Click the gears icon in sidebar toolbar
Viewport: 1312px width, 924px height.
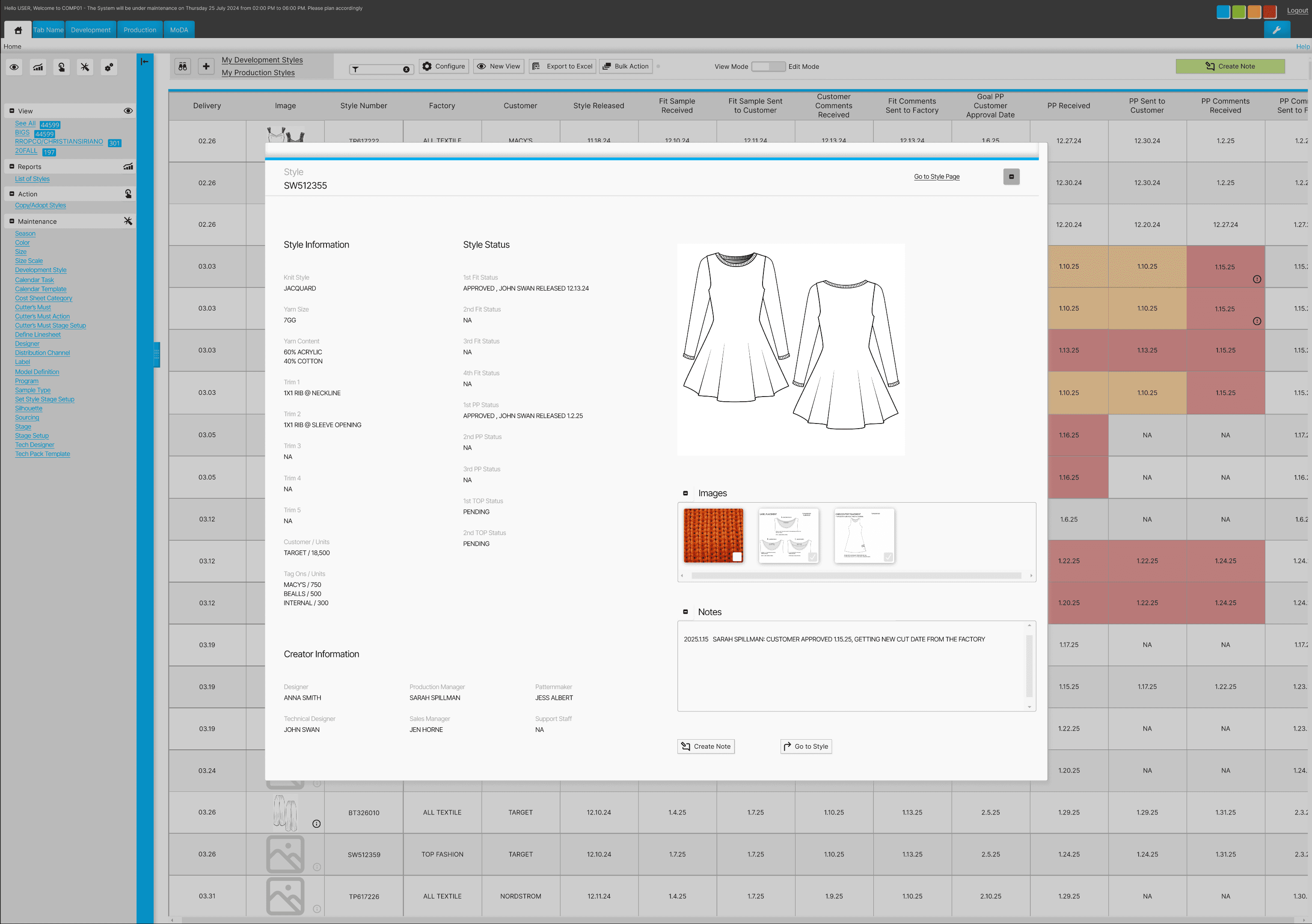click(109, 68)
